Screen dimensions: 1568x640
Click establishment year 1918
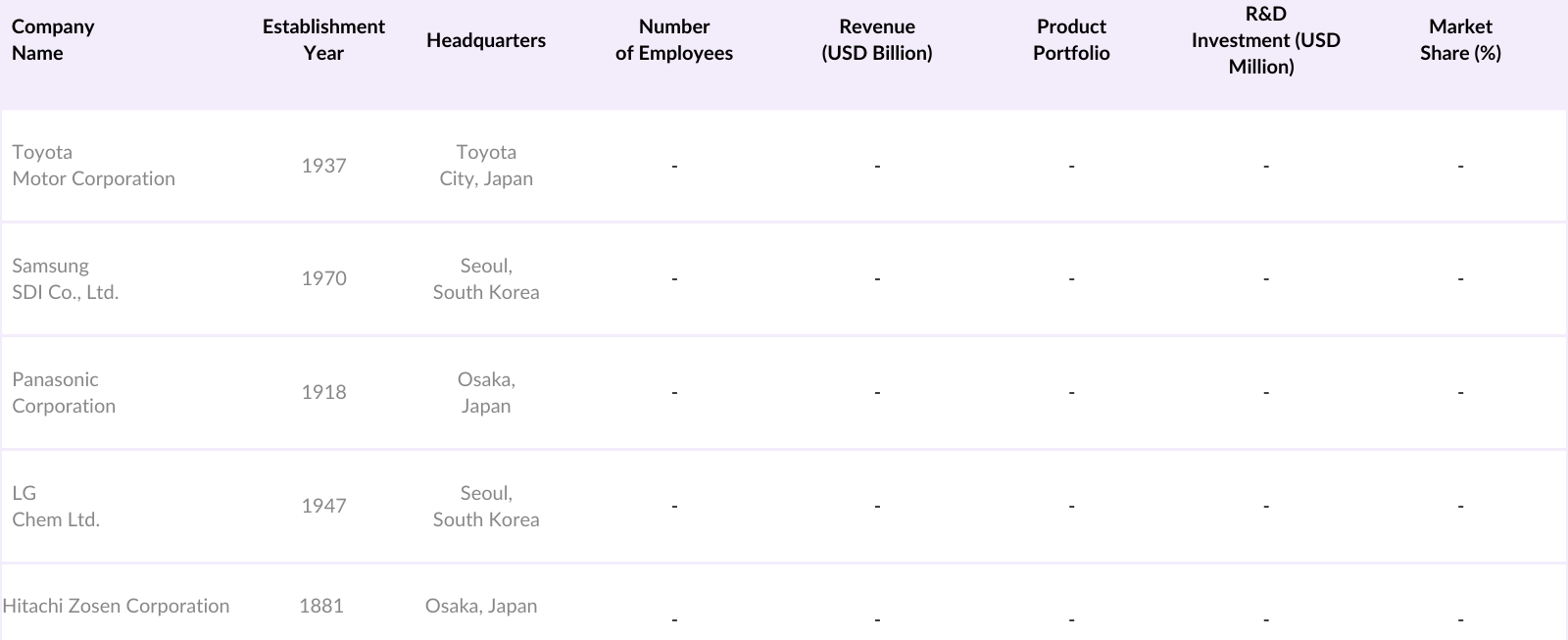pyautogui.click(x=323, y=392)
